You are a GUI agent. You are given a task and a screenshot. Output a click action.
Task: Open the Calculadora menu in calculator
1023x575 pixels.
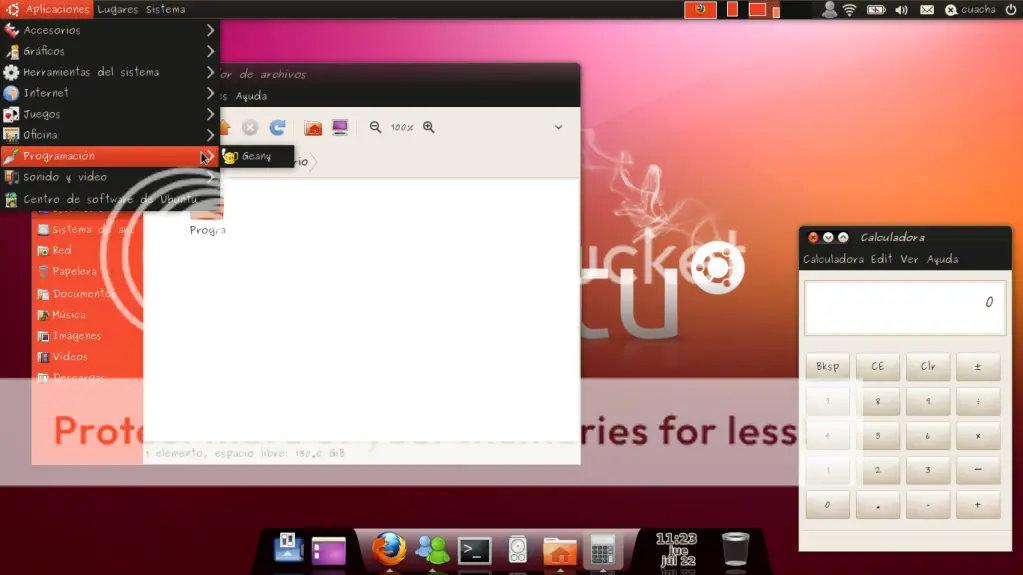[833, 259]
